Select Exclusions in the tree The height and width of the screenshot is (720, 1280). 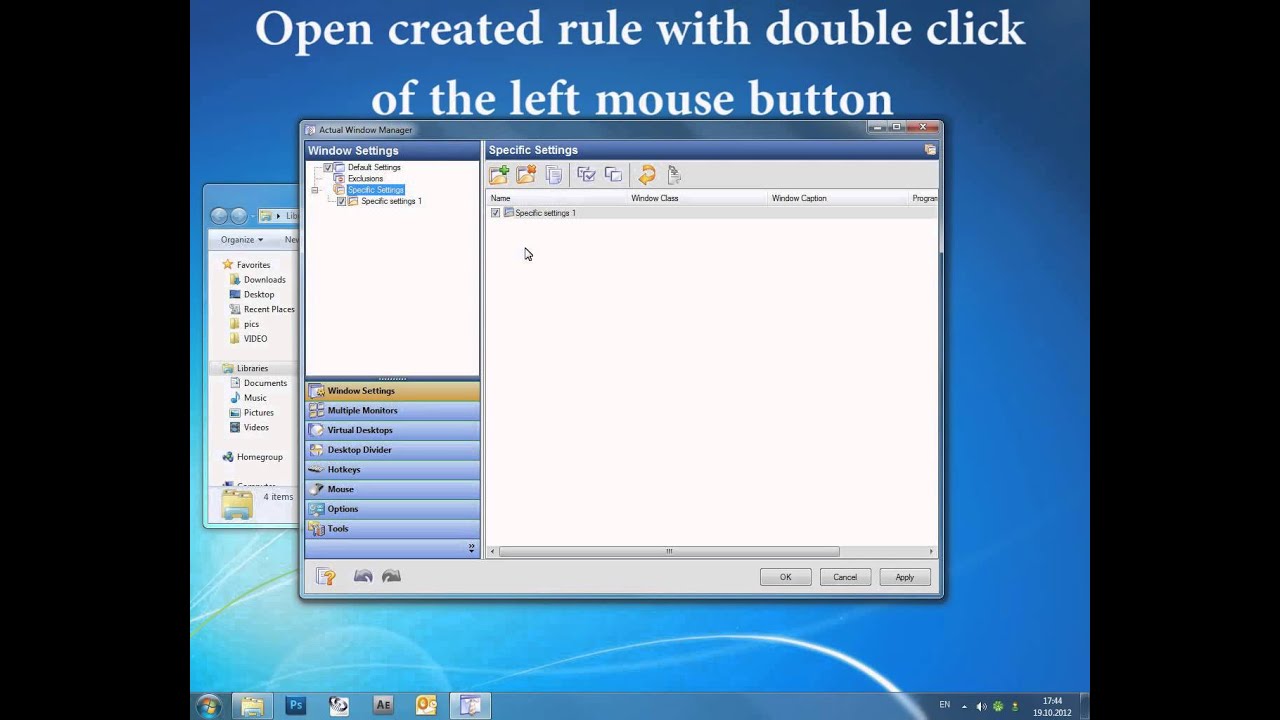tap(365, 178)
